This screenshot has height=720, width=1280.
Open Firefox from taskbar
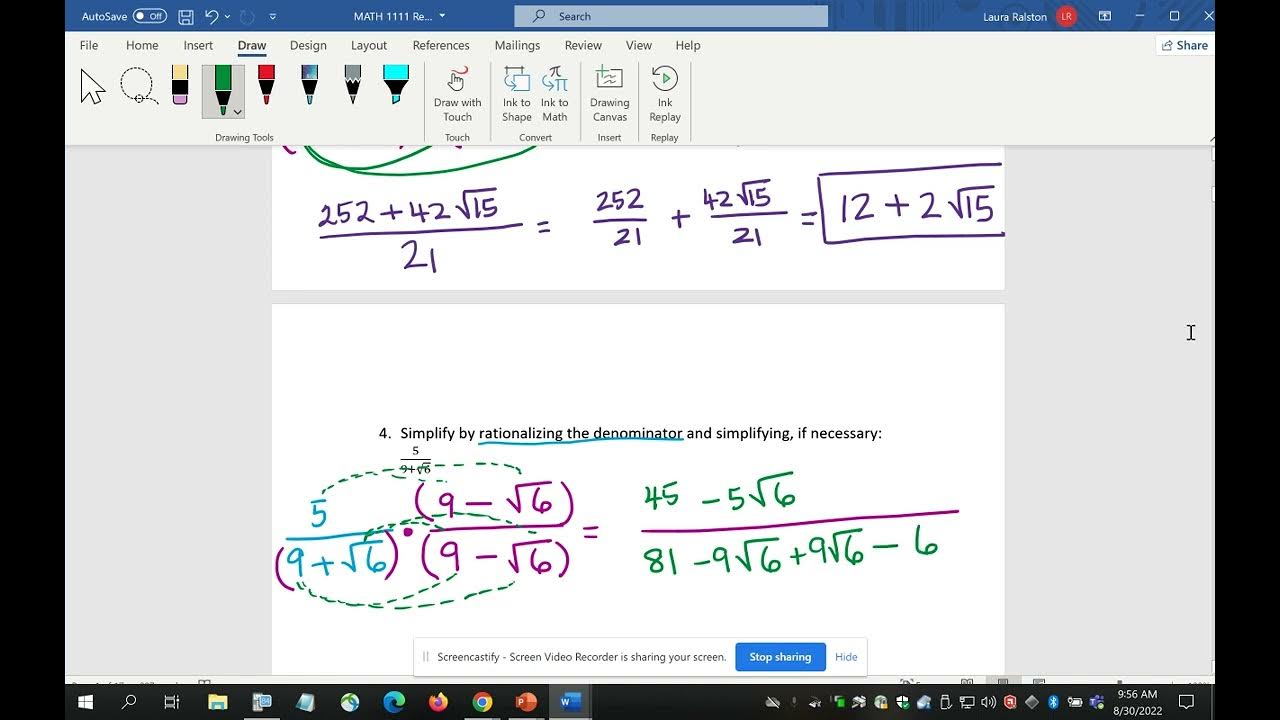[438, 702]
